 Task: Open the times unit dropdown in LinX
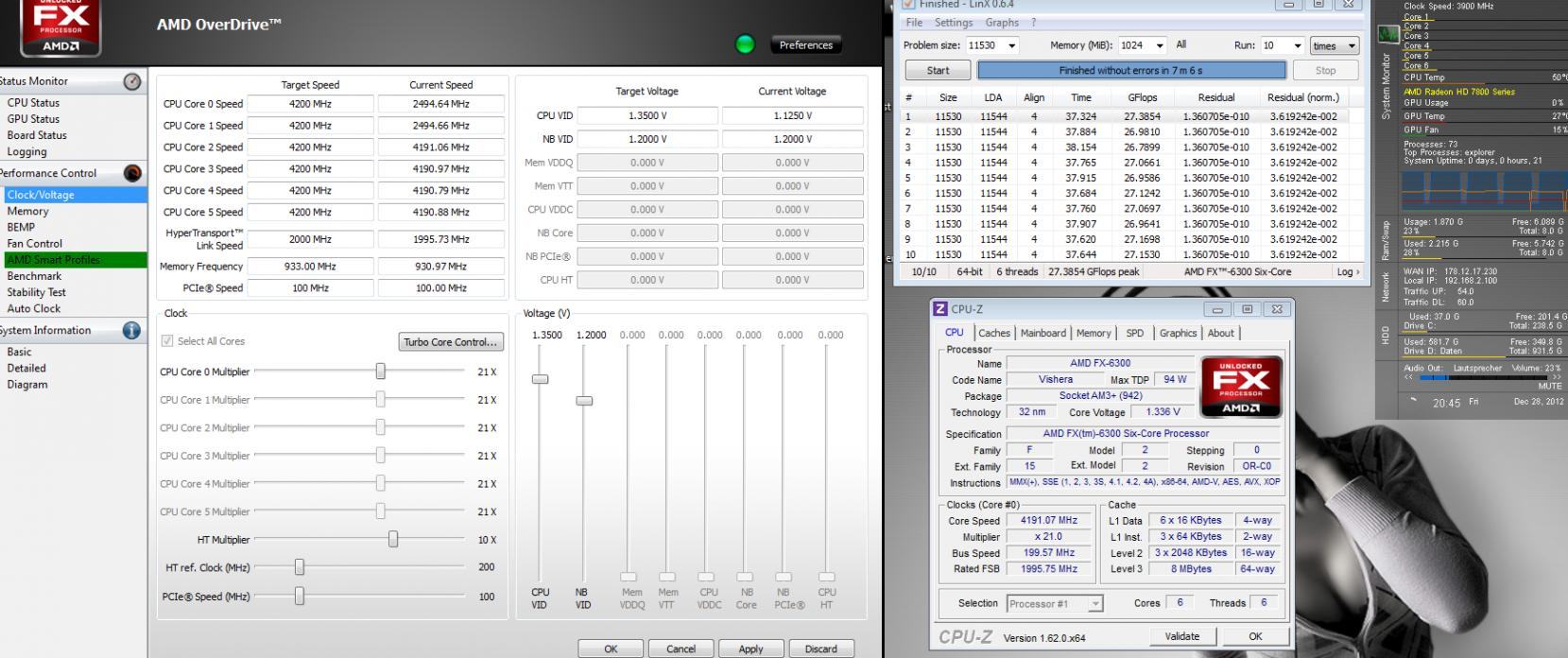click(x=1334, y=45)
